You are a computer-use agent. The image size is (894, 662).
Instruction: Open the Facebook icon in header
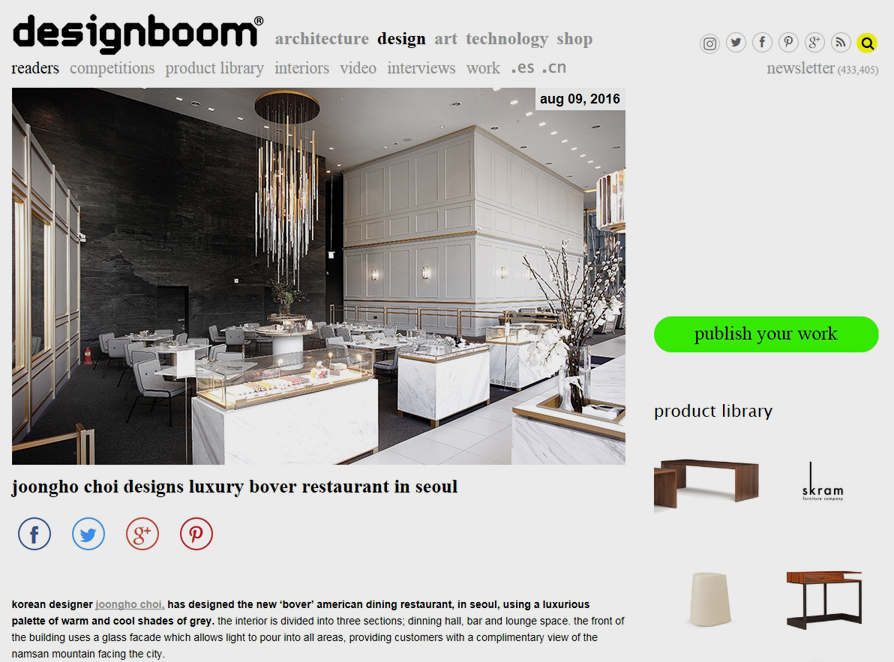coord(762,42)
